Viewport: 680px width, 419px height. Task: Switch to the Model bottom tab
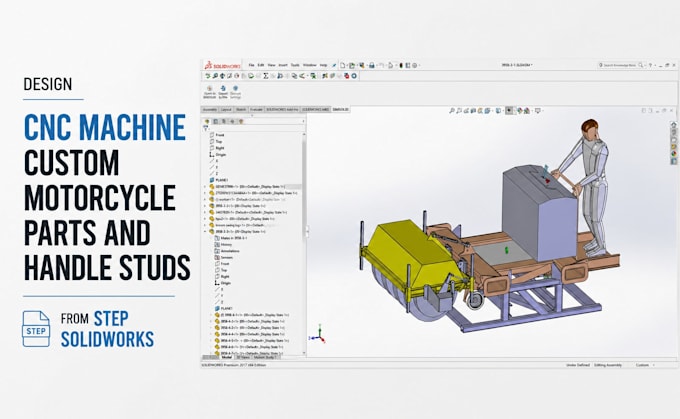226,357
